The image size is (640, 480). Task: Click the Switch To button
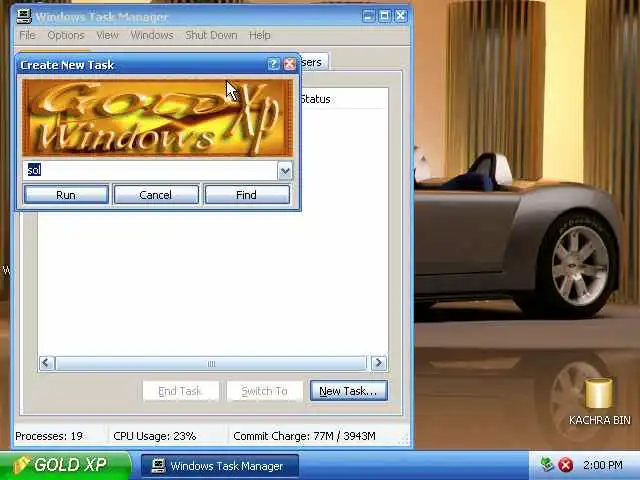pos(265,391)
